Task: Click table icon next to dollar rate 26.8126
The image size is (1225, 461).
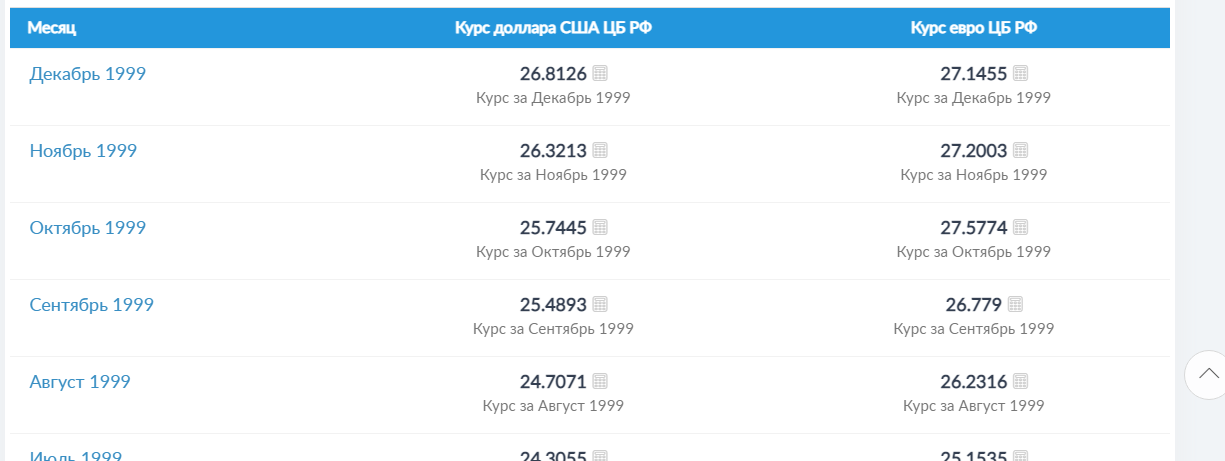Action: tap(600, 73)
